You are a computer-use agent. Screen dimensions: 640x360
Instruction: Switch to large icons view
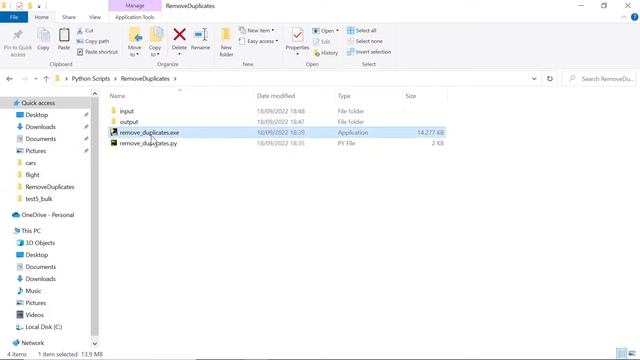click(632, 353)
